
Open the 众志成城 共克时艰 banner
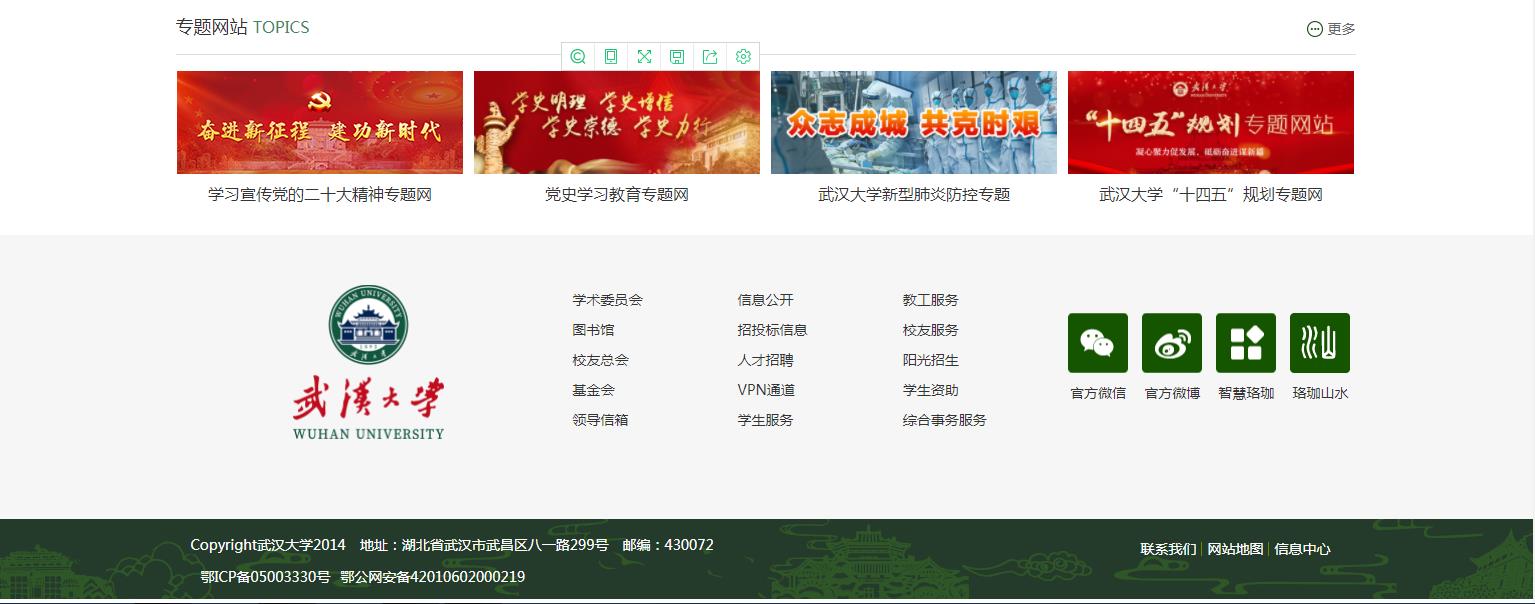click(914, 122)
